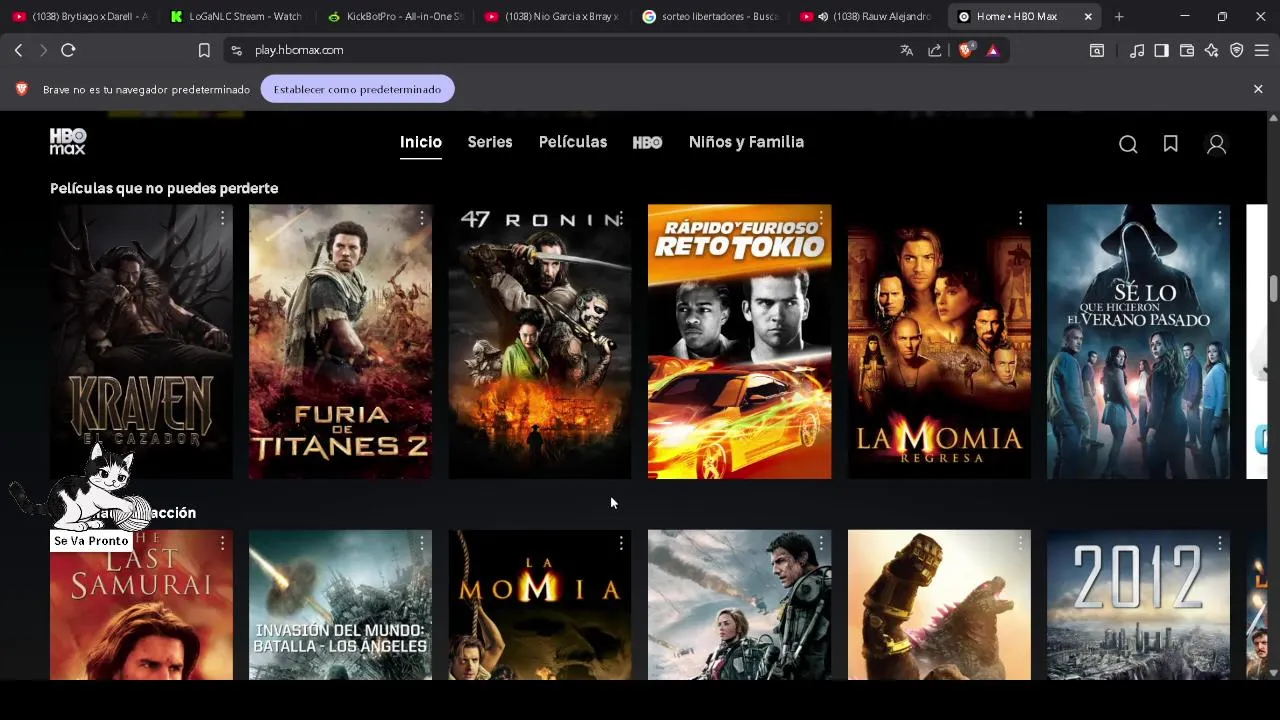Click the search tabs sidebar icon
1280x720 pixels.
pos(1097,50)
